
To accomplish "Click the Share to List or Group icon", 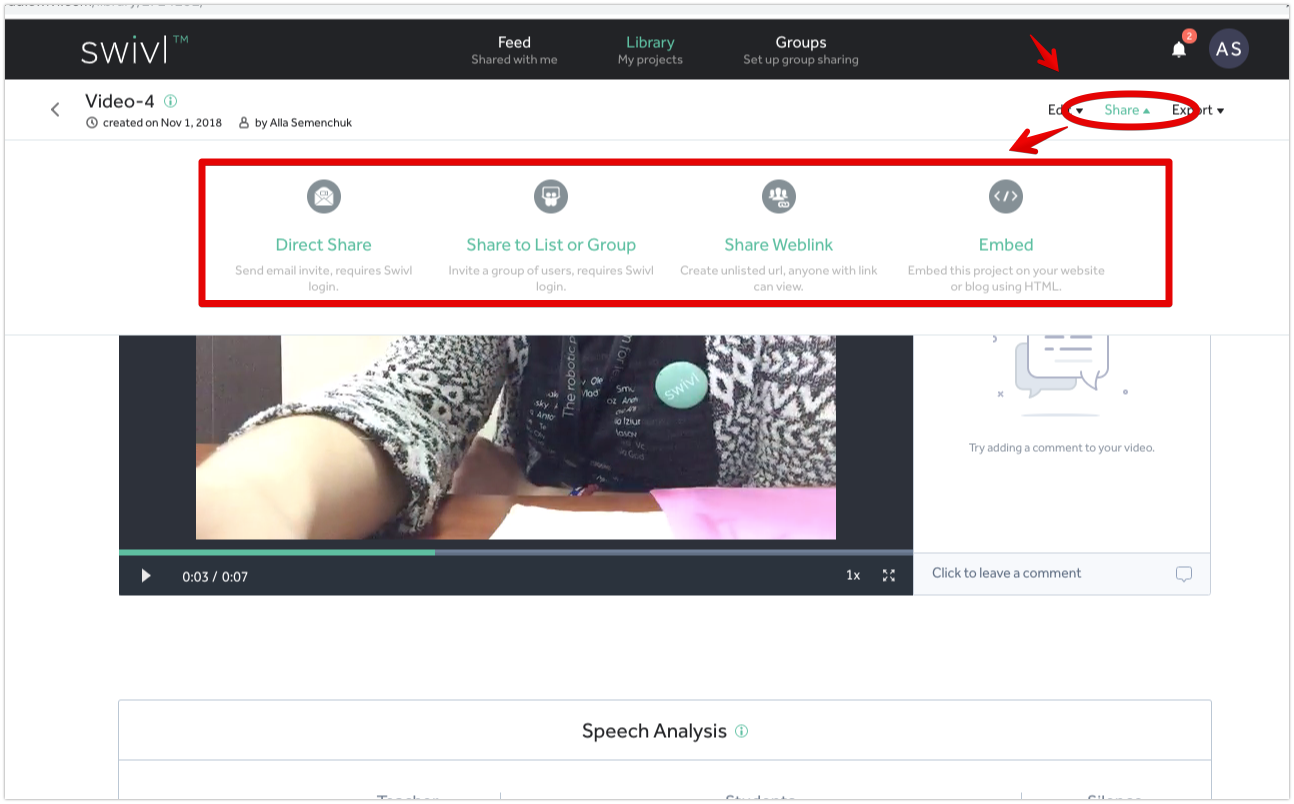I will [x=550, y=196].
